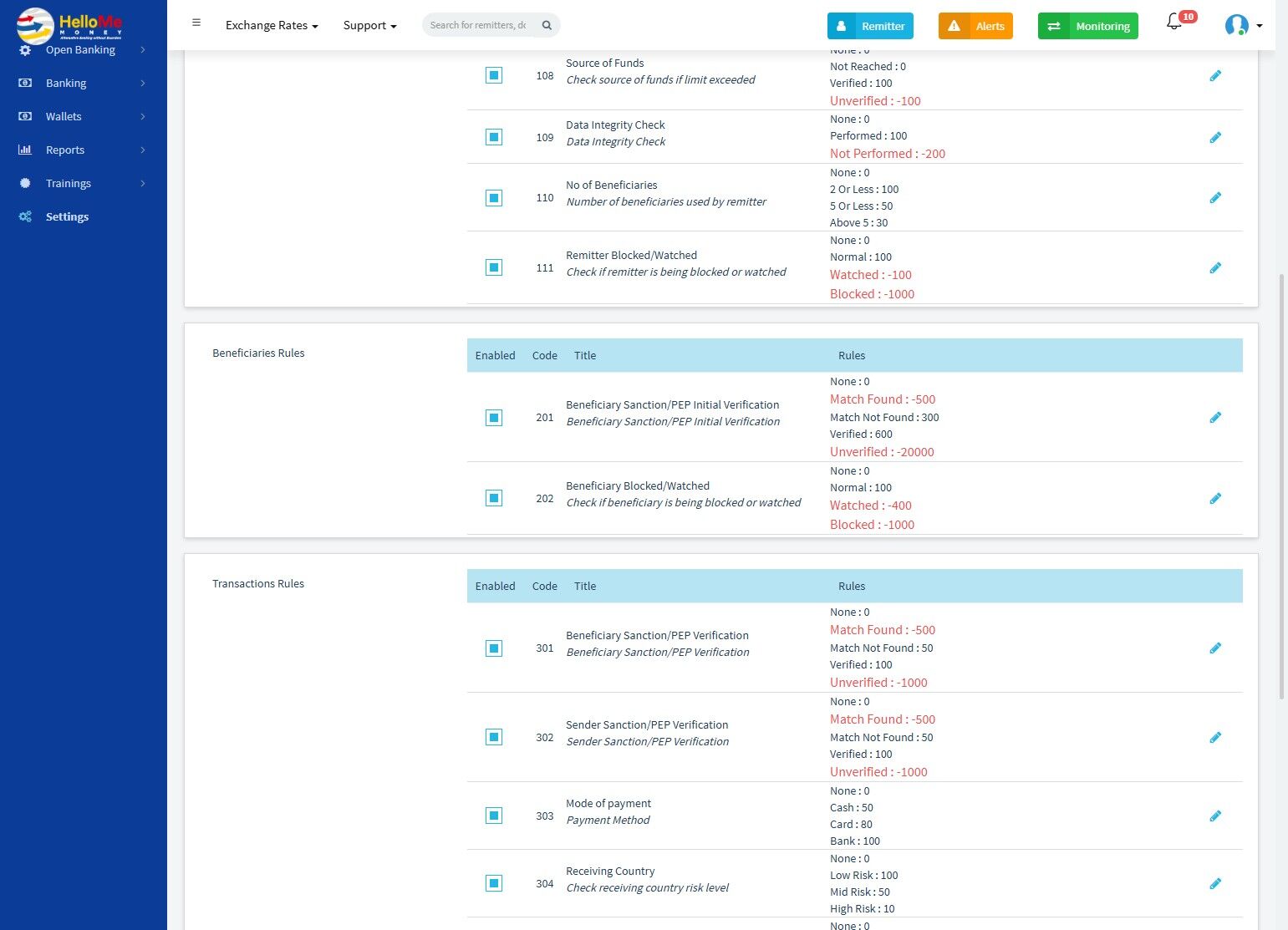Click the Reports chart icon
This screenshot has width=1288, height=930.
pyautogui.click(x=25, y=150)
